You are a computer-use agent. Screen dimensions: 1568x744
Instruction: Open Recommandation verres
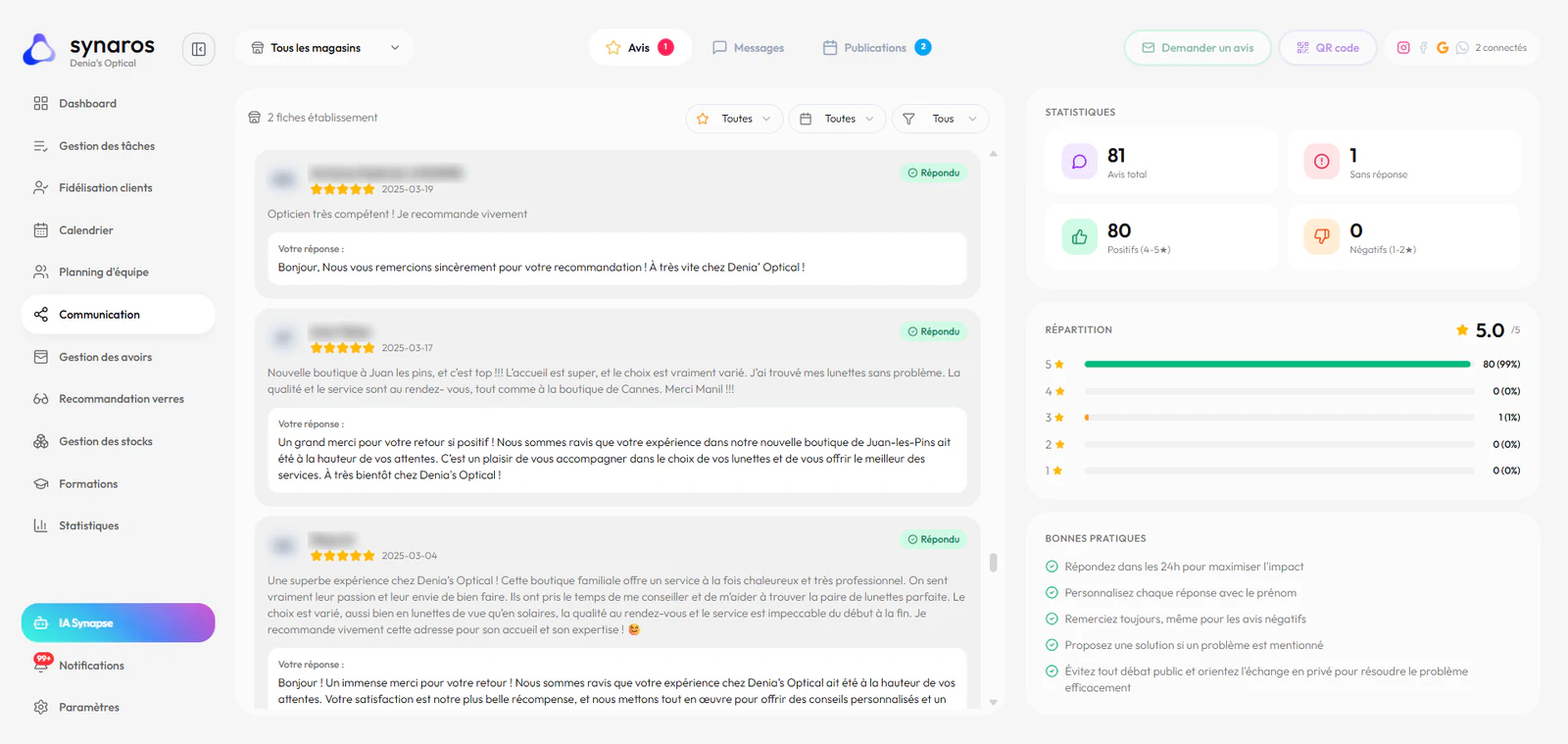(x=118, y=399)
